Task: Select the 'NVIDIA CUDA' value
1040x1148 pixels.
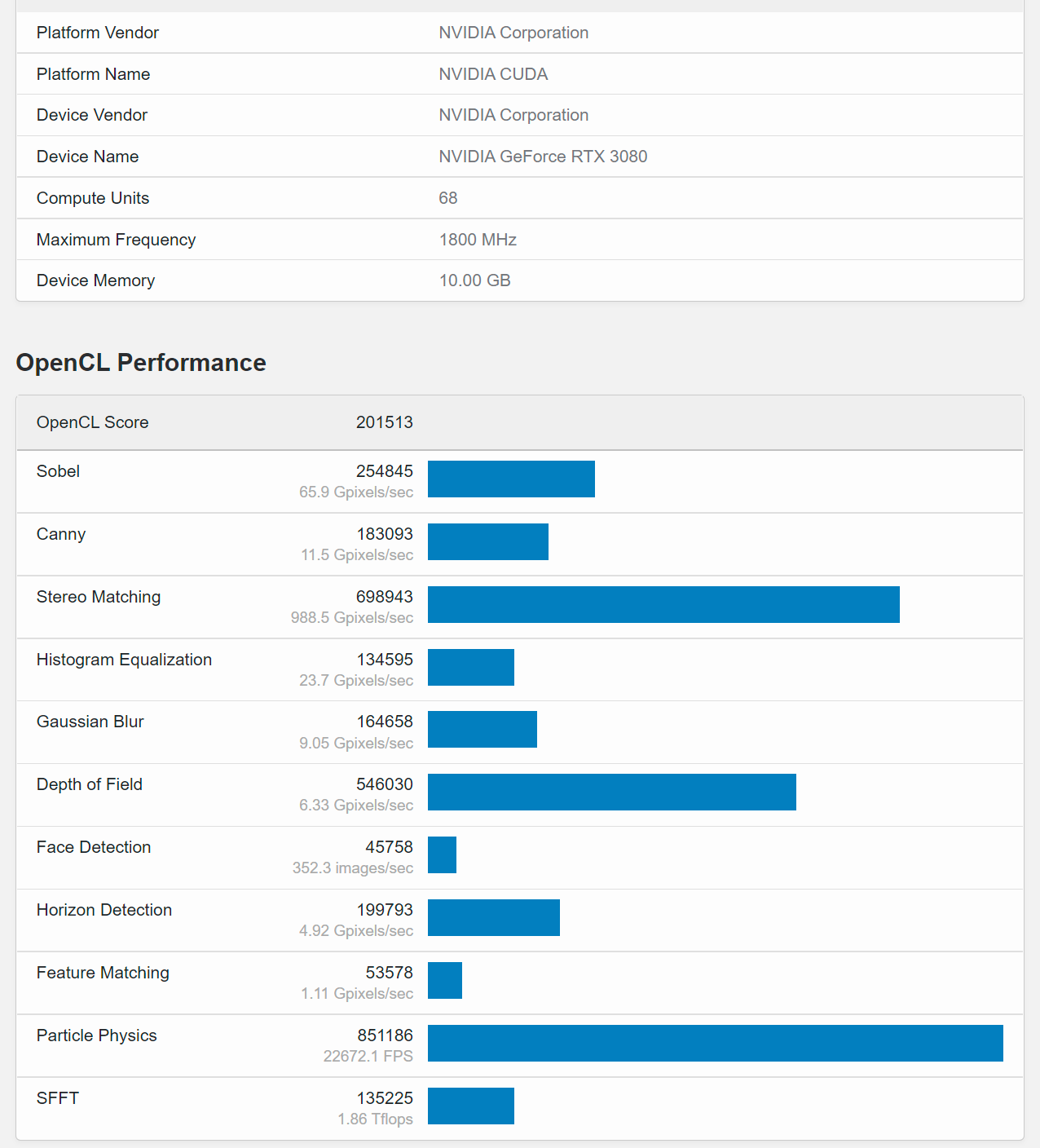Action: click(493, 74)
